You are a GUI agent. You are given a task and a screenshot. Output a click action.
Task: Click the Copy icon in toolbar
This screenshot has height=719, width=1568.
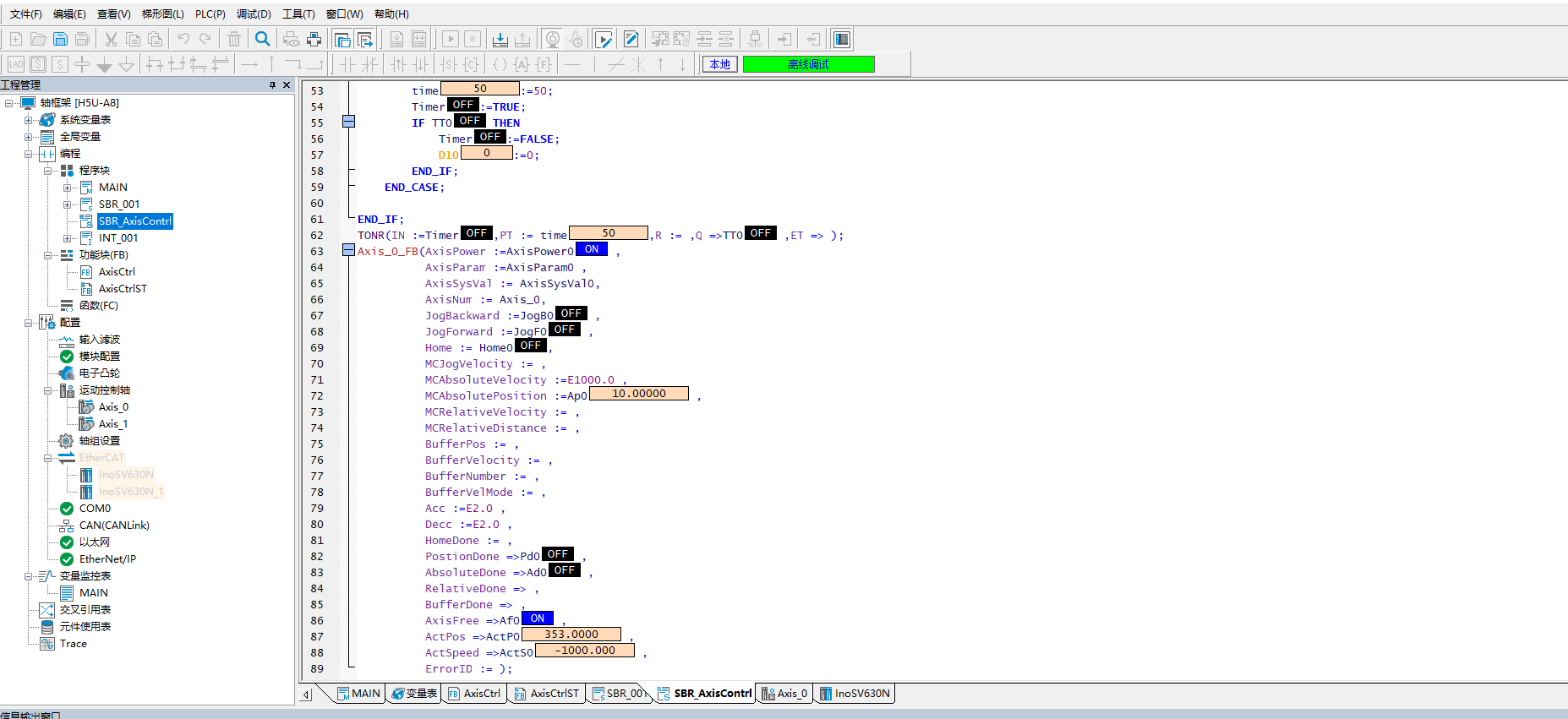133,39
